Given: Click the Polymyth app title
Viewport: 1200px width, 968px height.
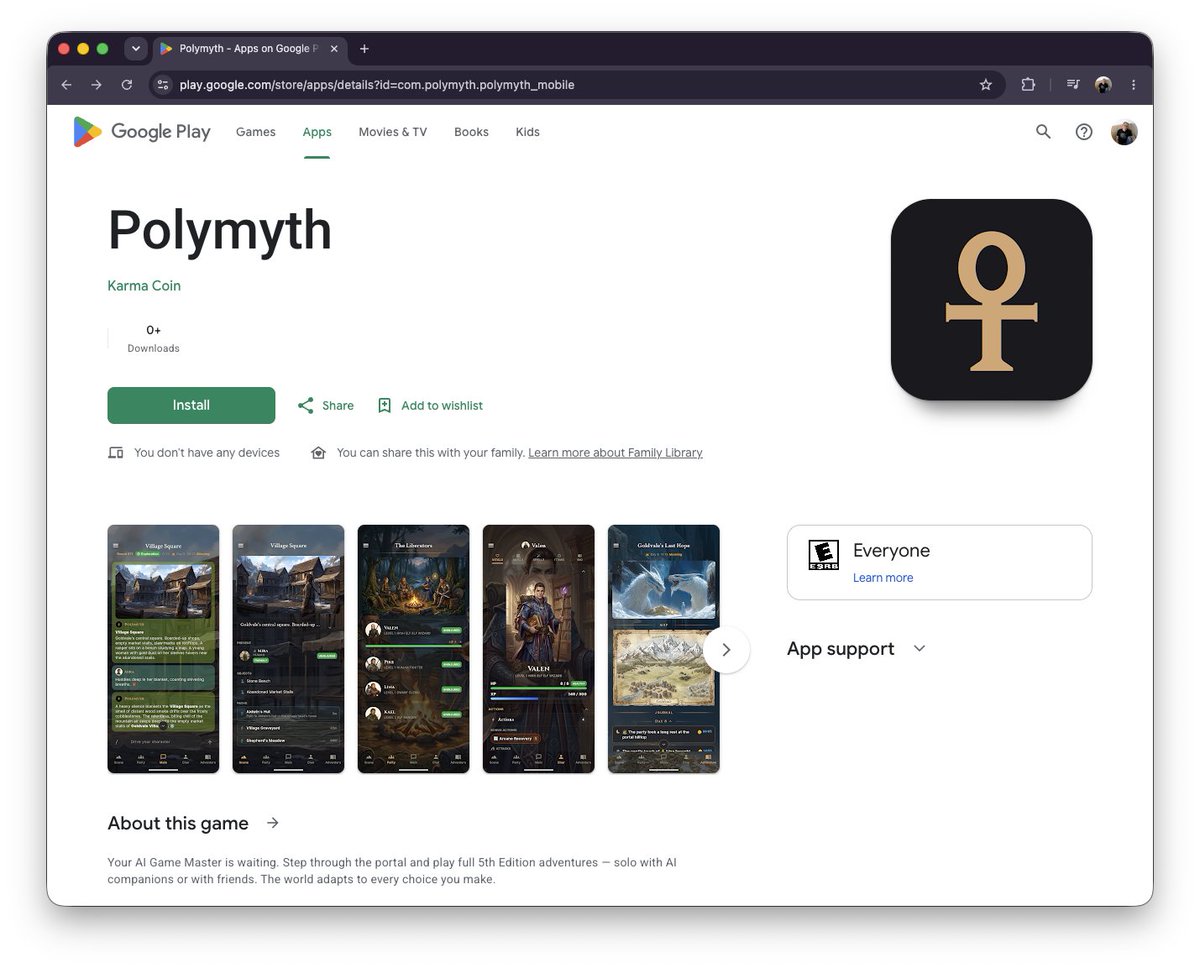Looking at the screenshot, I should [220, 231].
